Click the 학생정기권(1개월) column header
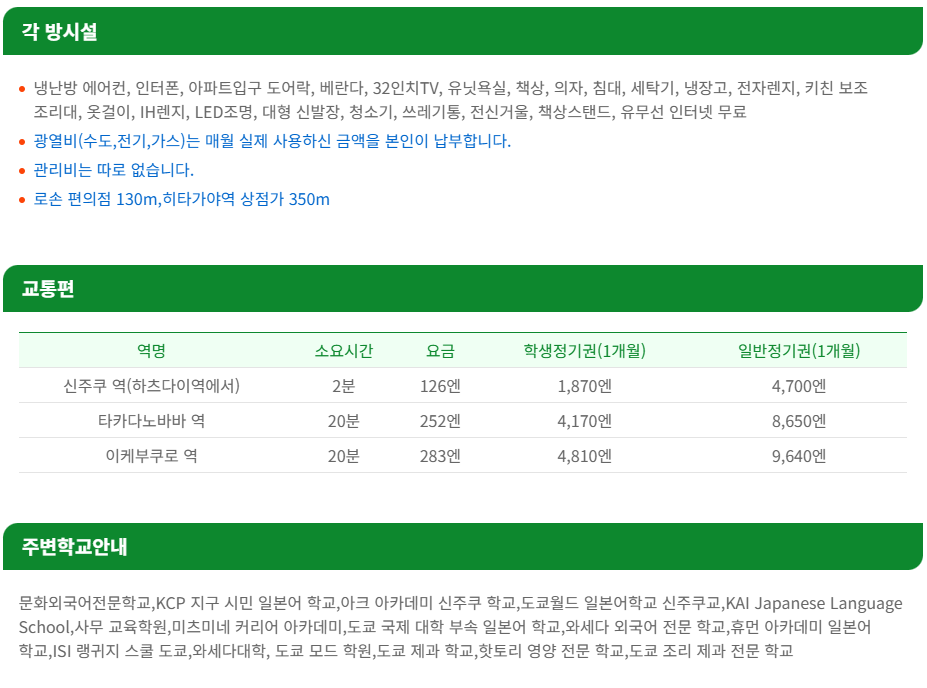927x688 pixels. (584, 350)
